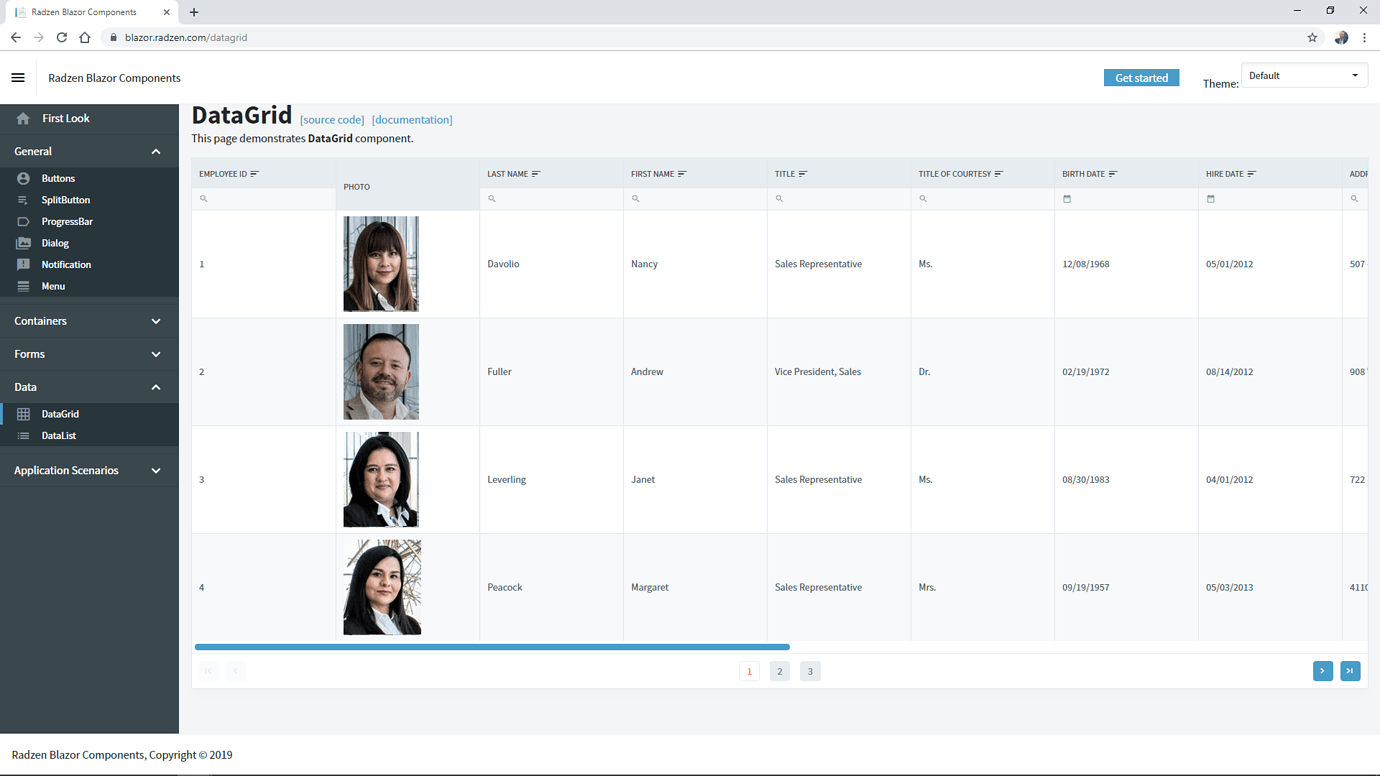This screenshot has width=1380, height=776.
Task: Toggle the hamburger sidebar menu
Action: 18,78
